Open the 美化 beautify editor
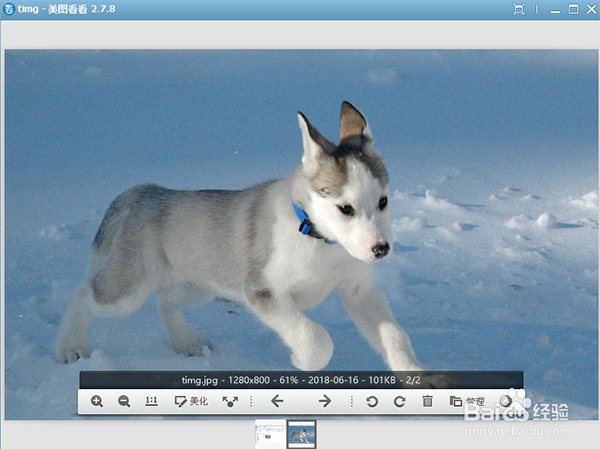600x449 pixels. [190, 401]
